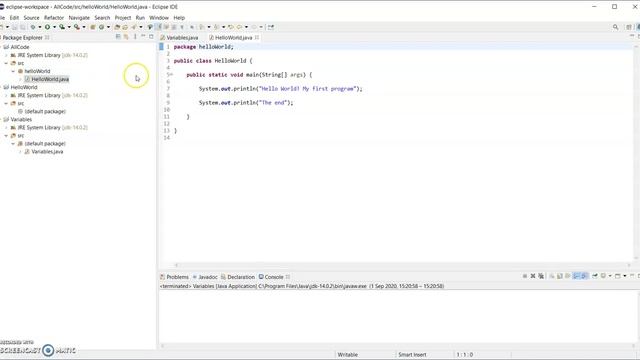Screen dimensions: 640x360
Task: Click the External Tools run icon
Action: [x=77, y=27]
